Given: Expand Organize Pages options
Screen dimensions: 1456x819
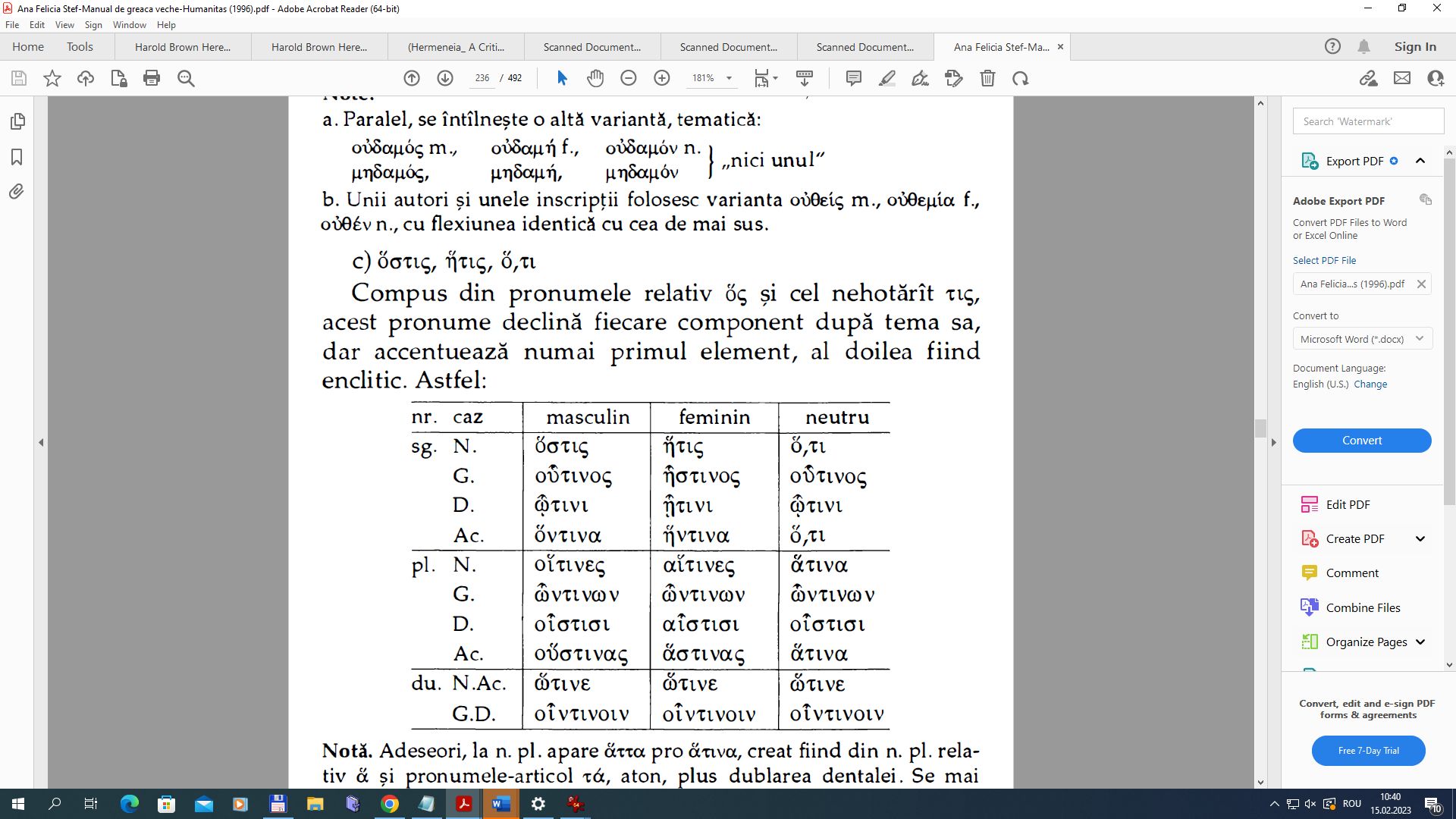Looking at the screenshot, I should coord(1420,642).
